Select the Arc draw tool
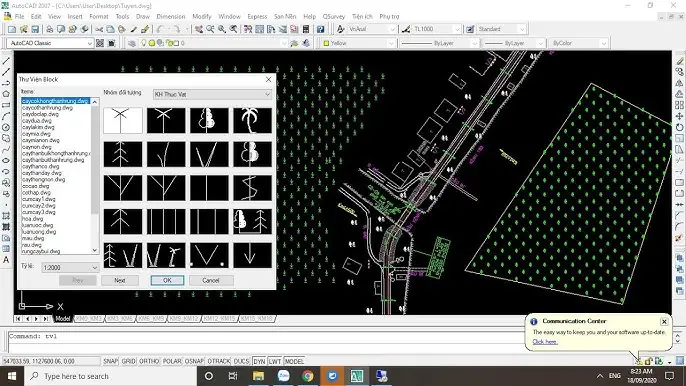Image resolution: width=686 pixels, height=386 pixels. coord(6,116)
